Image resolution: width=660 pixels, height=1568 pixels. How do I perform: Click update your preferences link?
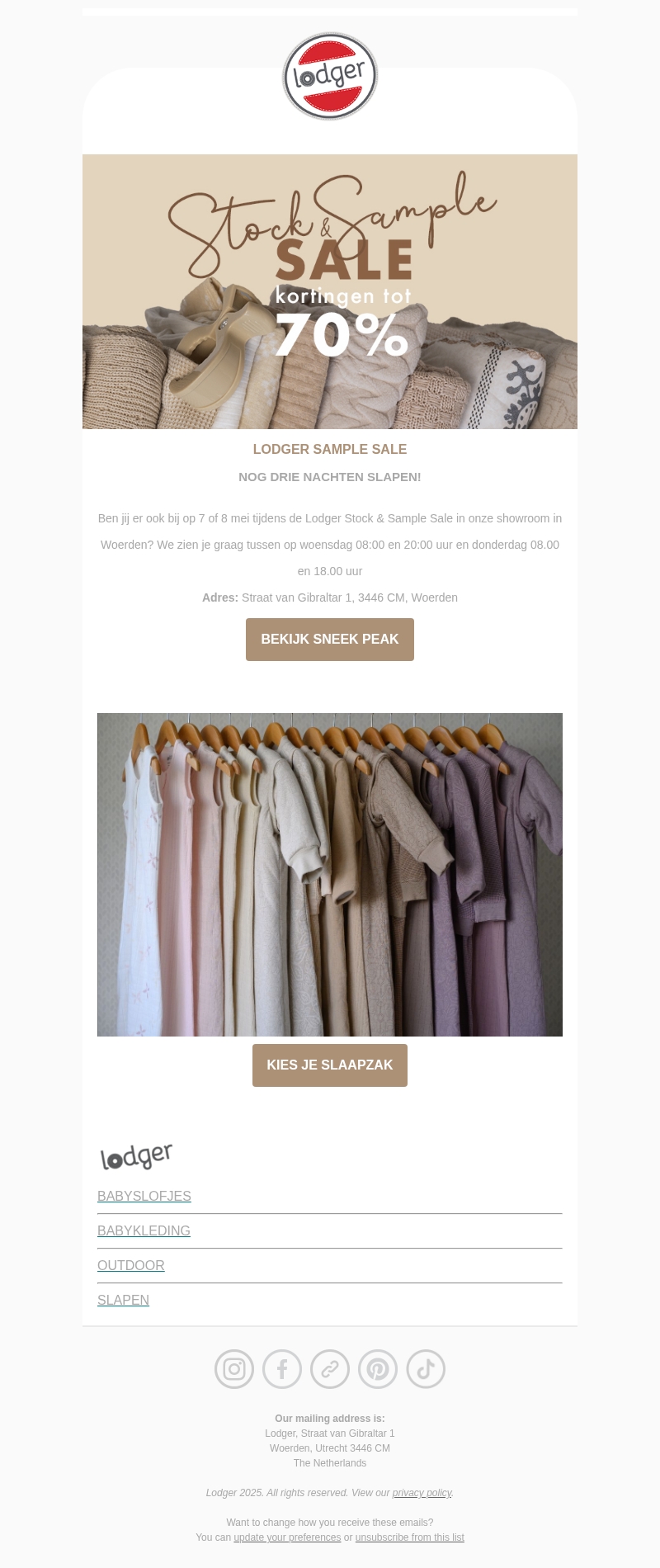pos(287,1537)
